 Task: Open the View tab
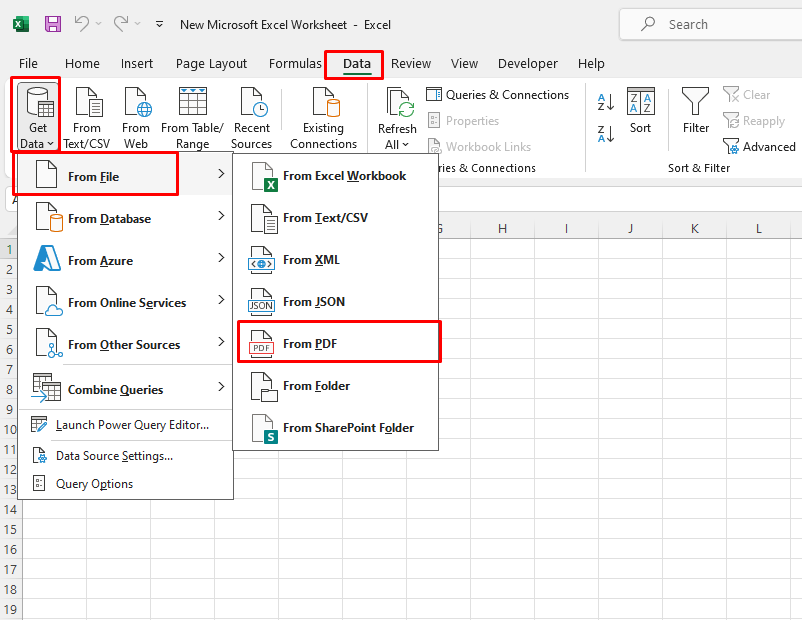(x=464, y=63)
